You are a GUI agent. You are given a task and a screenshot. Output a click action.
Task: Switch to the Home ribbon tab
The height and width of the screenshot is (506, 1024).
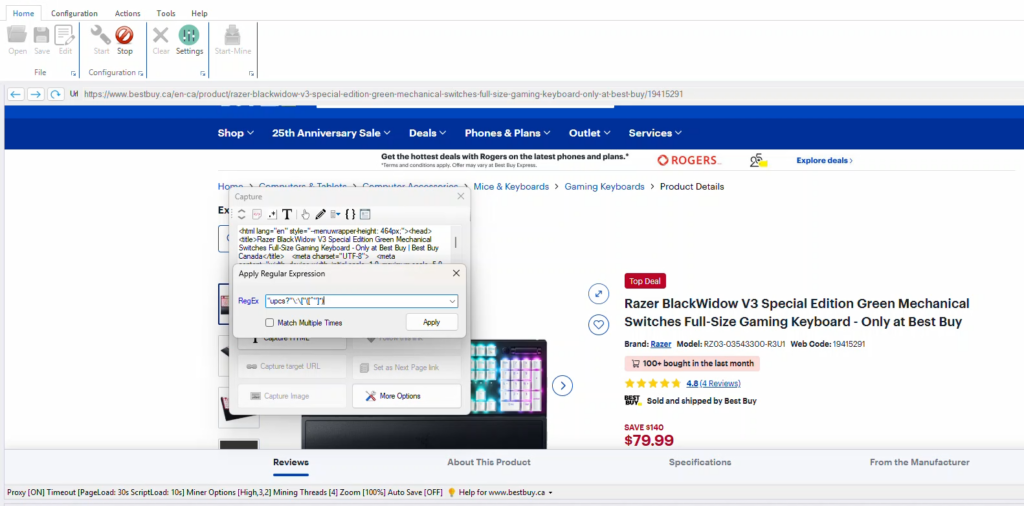(24, 13)
